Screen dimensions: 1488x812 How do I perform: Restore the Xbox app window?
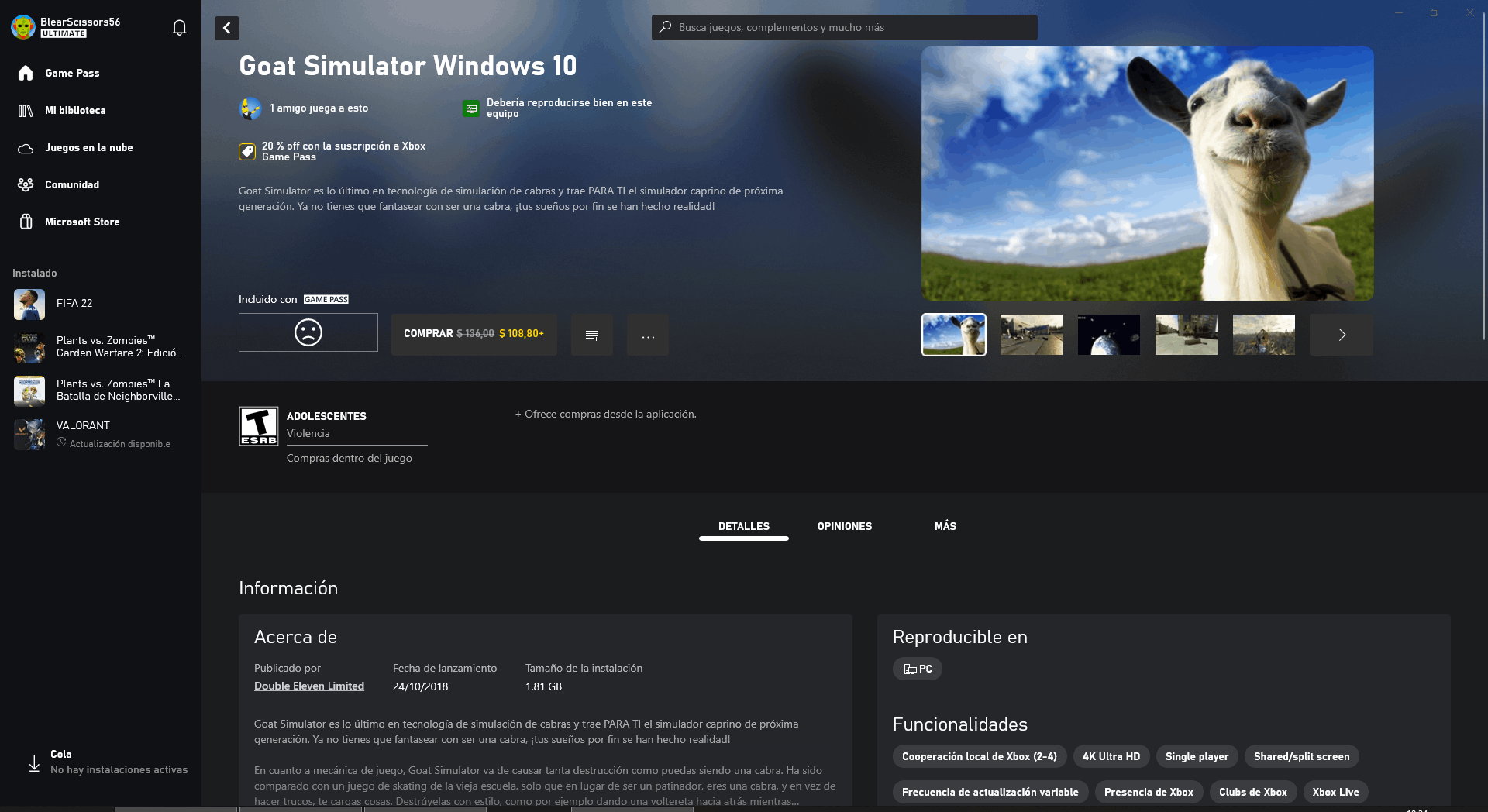(1435, 12)
